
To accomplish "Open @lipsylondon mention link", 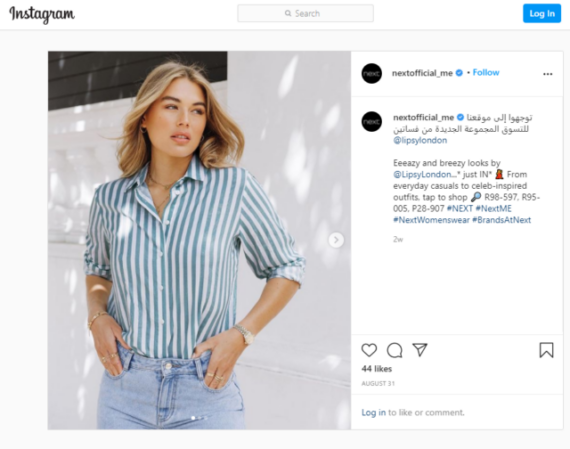I will (x=420, y=140).
